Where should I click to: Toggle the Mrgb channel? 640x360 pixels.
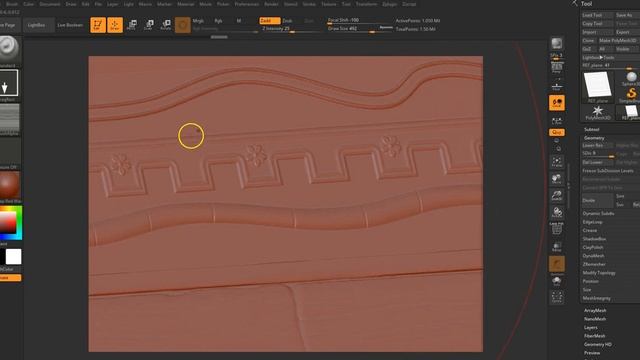point(198,20)
